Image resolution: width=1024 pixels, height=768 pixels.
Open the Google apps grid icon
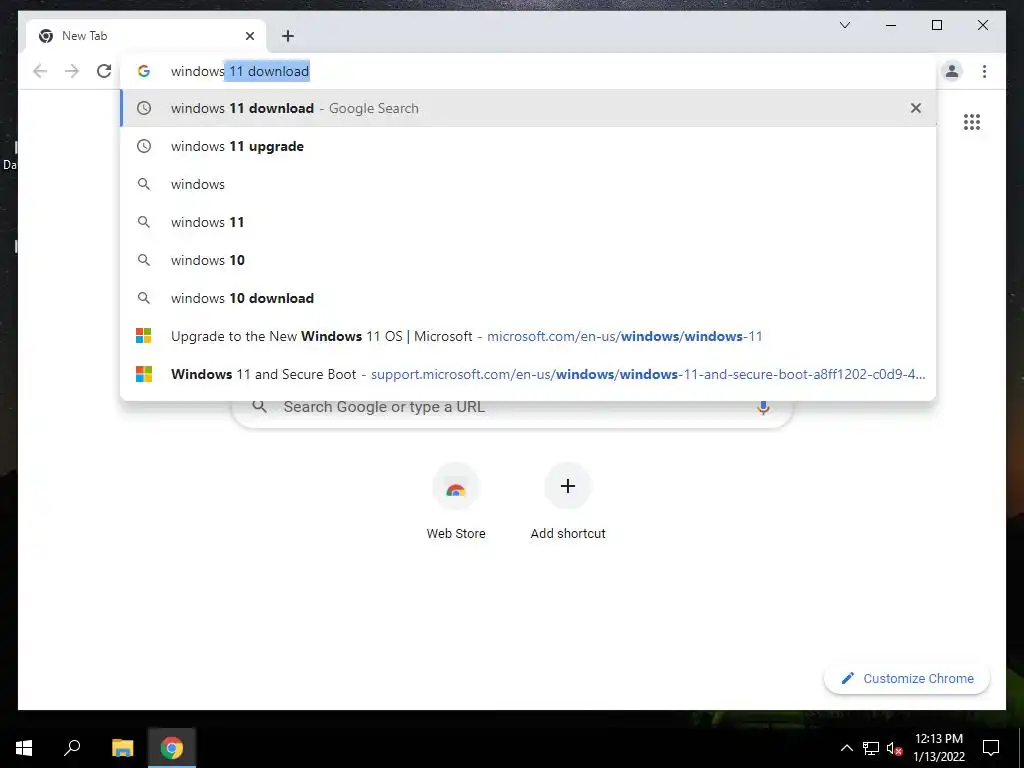pyautogui.click(x=972, y=121)
